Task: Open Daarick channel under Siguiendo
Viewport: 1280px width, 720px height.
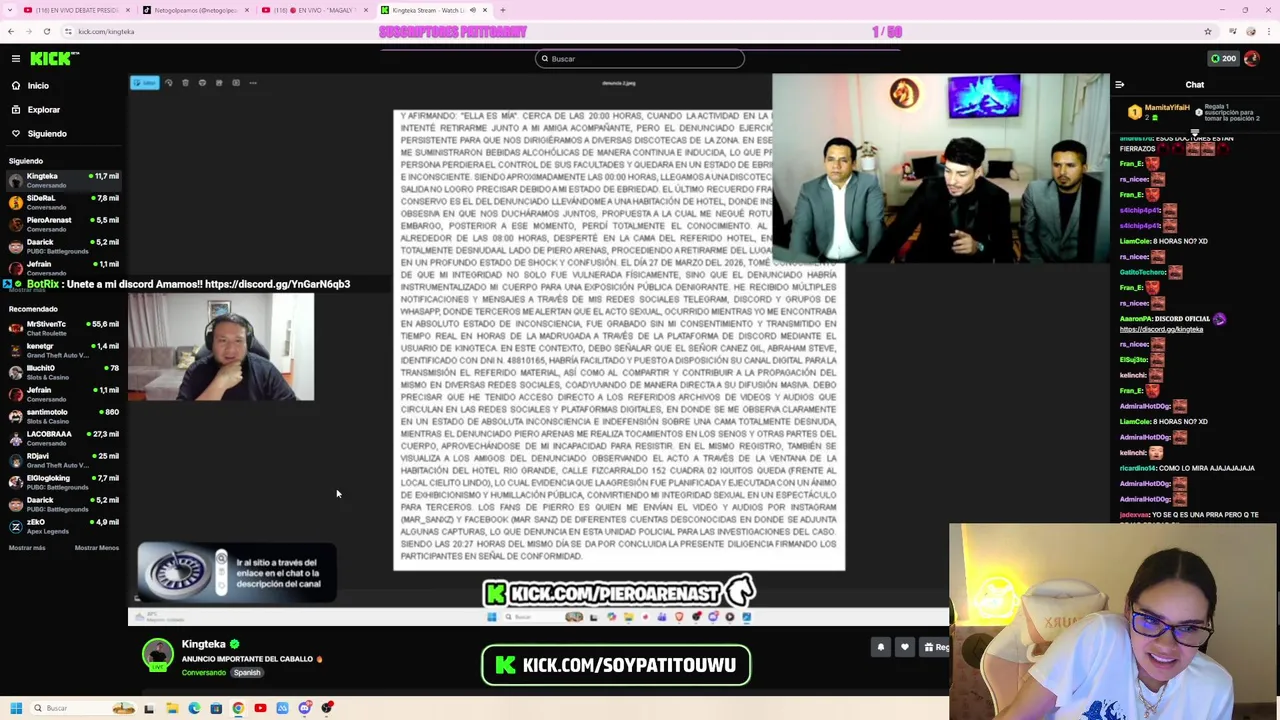Action: point(62,246)
